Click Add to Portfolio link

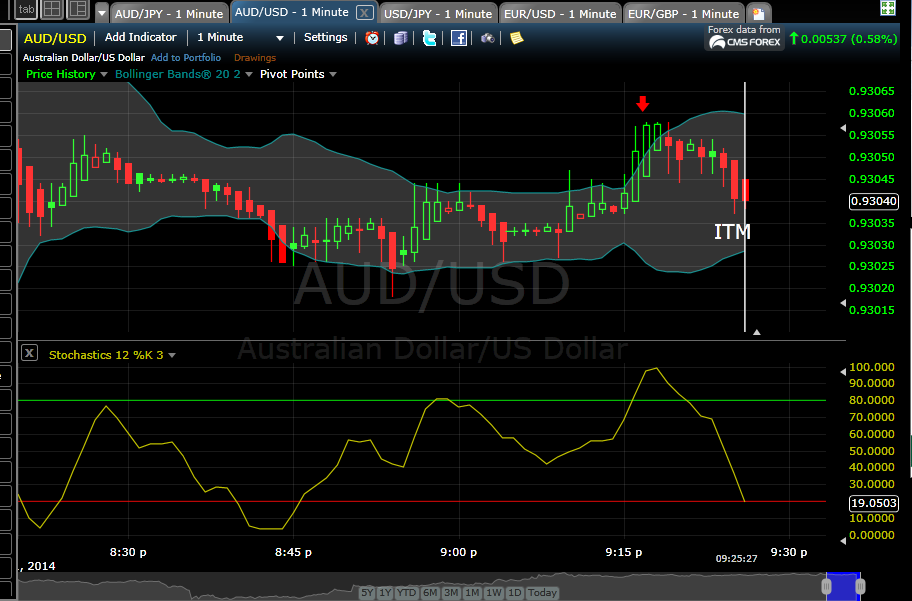tap(186, 58)
